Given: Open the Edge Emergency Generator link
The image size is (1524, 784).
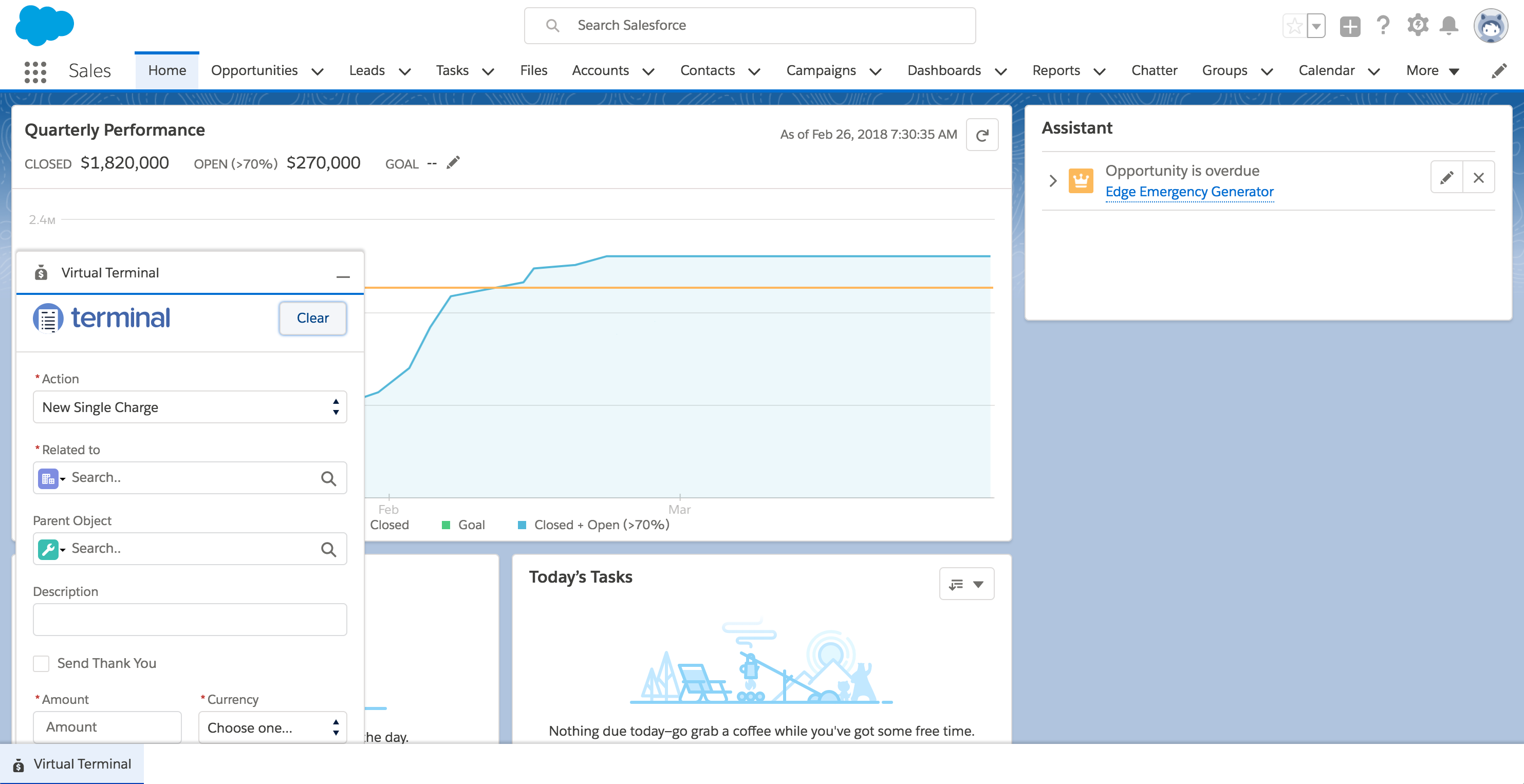Looking at the screenshot, I should [x=1189, y=192].
